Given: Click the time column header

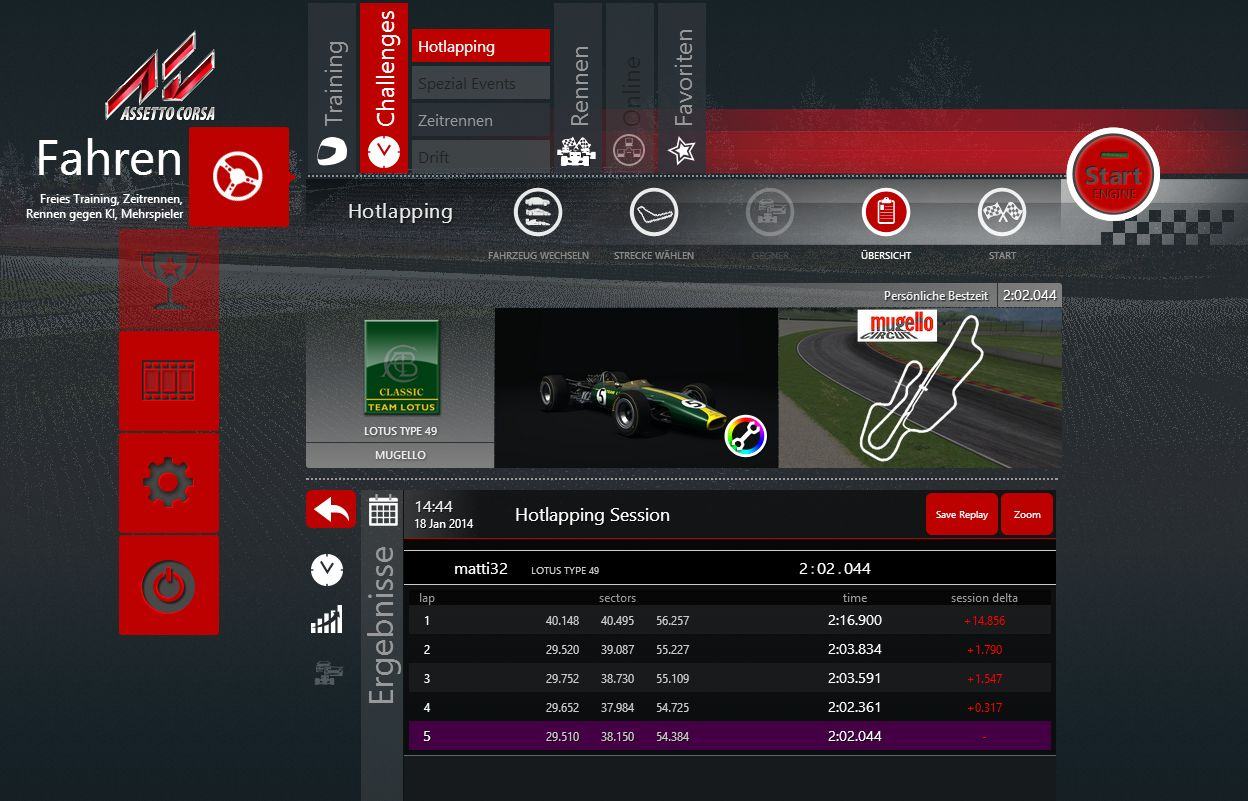Looking at the screenshot, I should [854, 598].
